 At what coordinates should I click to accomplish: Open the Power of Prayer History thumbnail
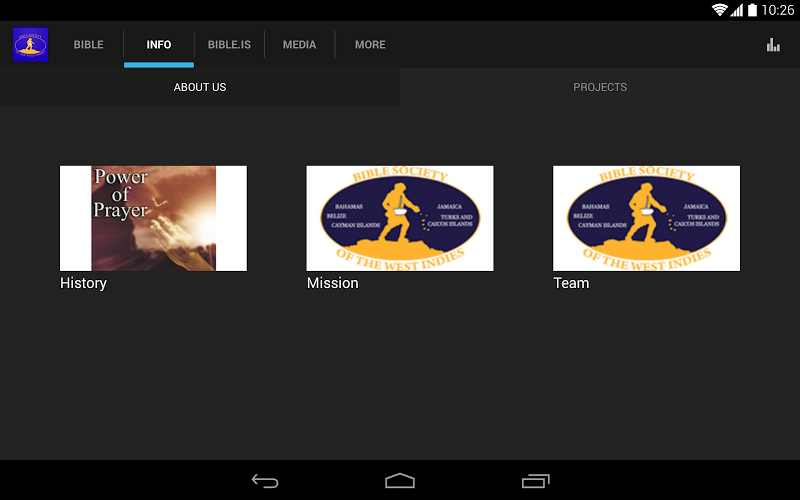[x=153, y=218]
